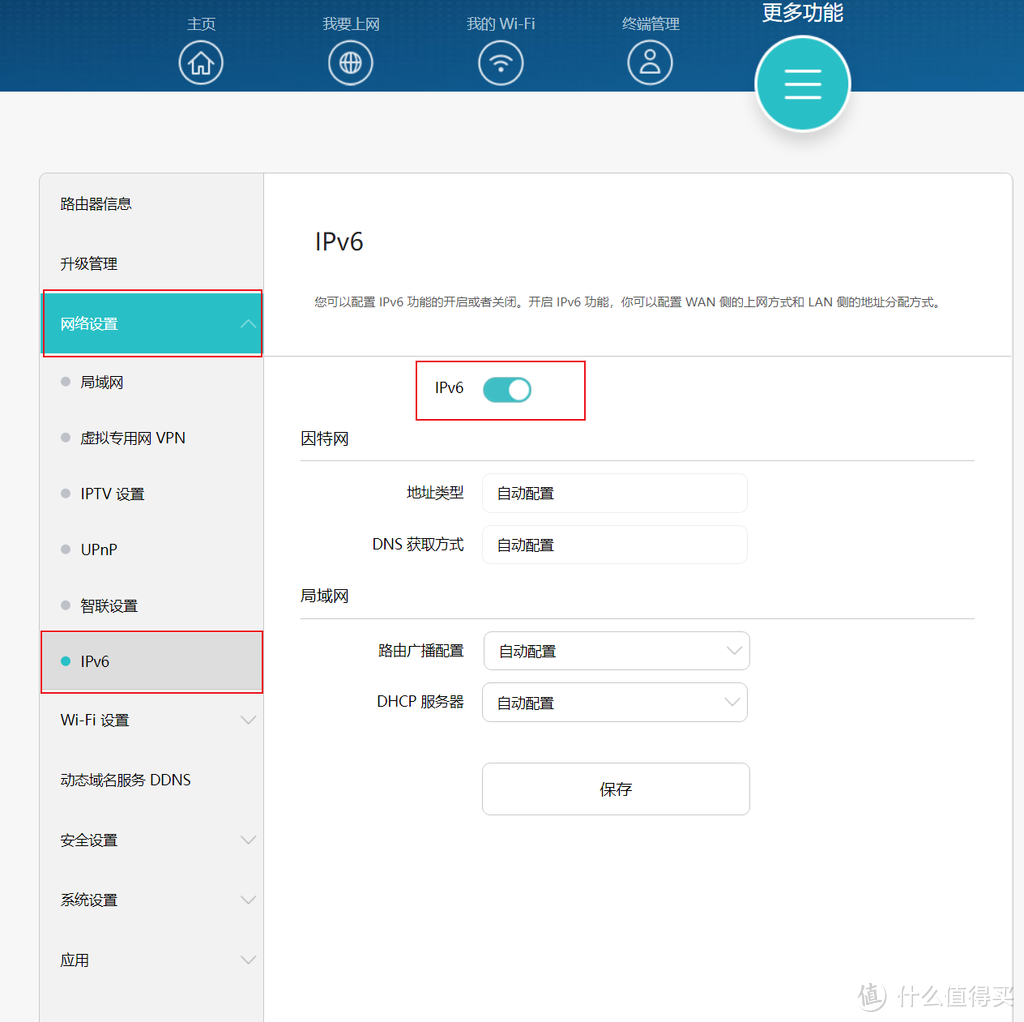Open 动态域名服务 DDNS settings
Screen dimensions: 1024x1022
click(124, 779)
